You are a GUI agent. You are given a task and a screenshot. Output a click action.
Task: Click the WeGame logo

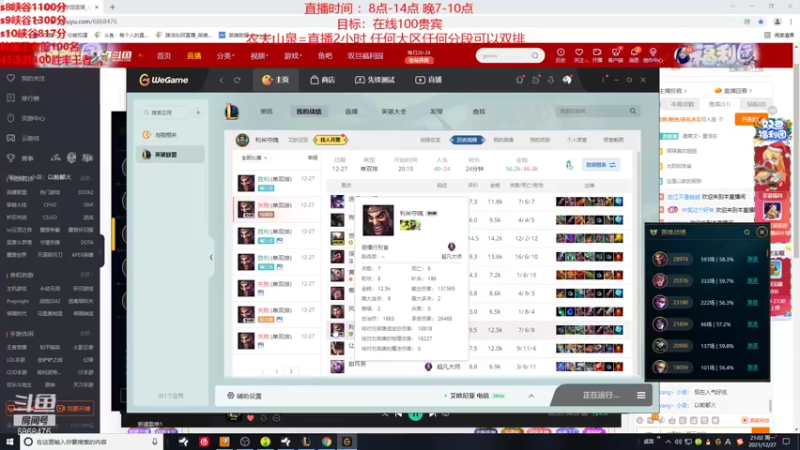[163, 80]
